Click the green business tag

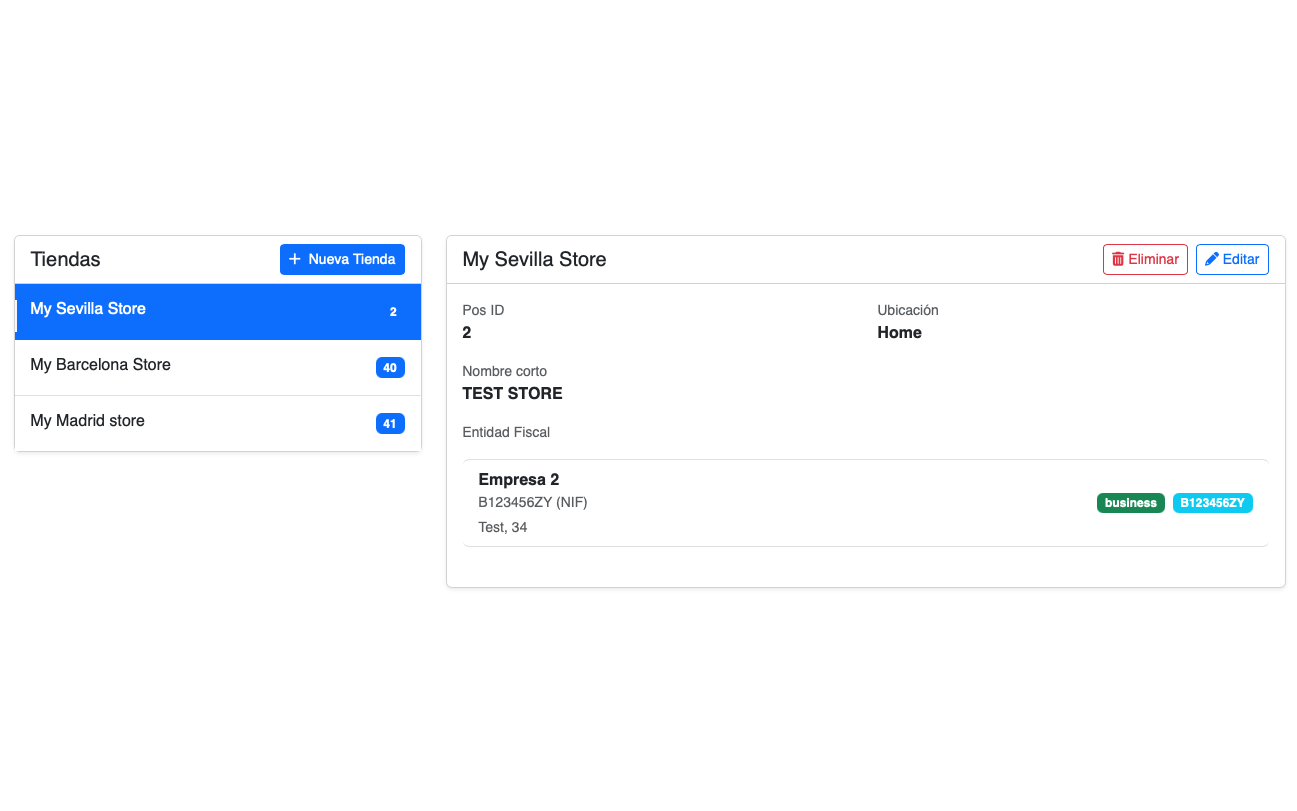tap(1130, 503)
